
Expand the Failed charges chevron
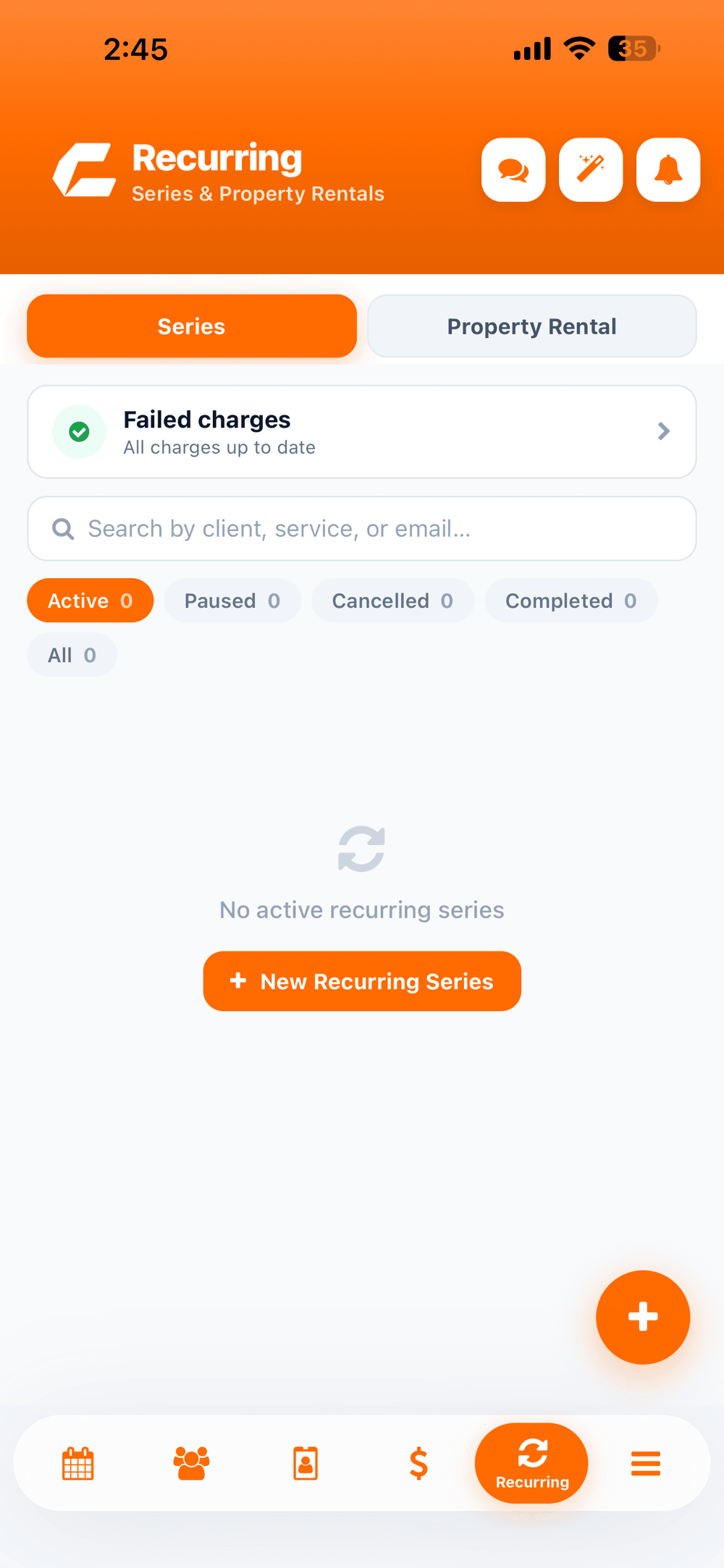663,431
